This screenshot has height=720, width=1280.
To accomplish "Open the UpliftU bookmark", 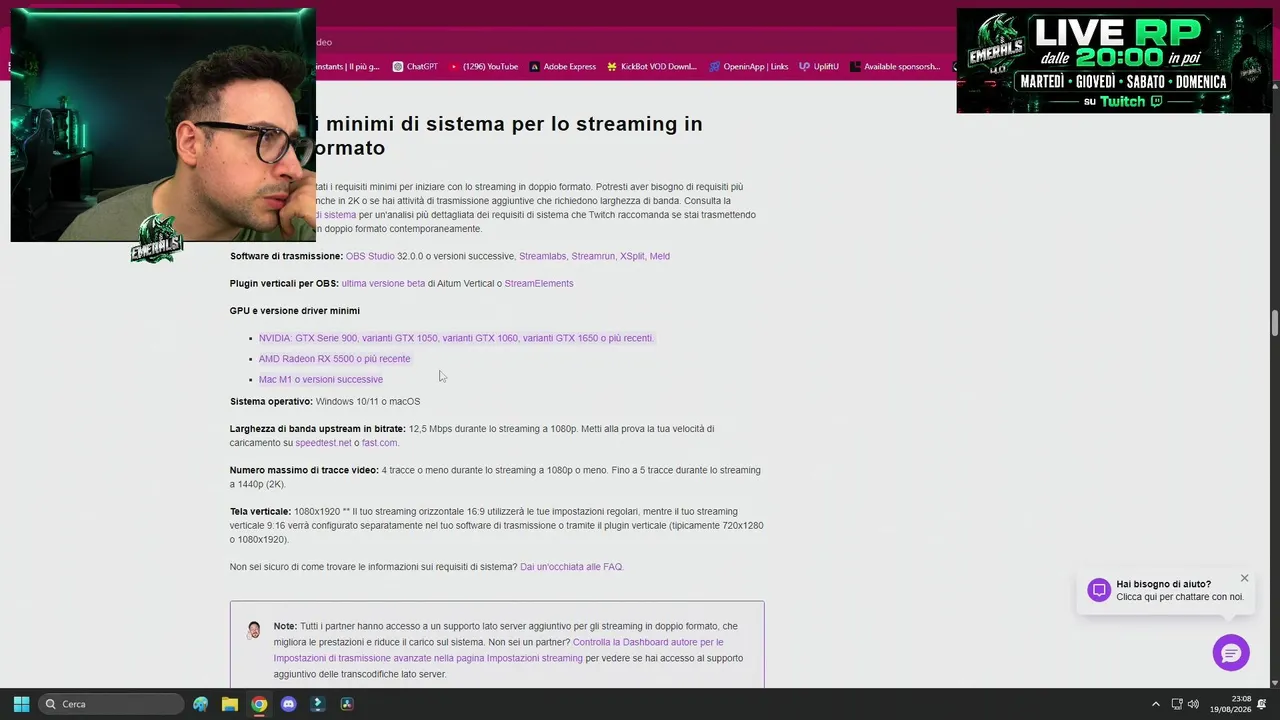I will 819,67.
